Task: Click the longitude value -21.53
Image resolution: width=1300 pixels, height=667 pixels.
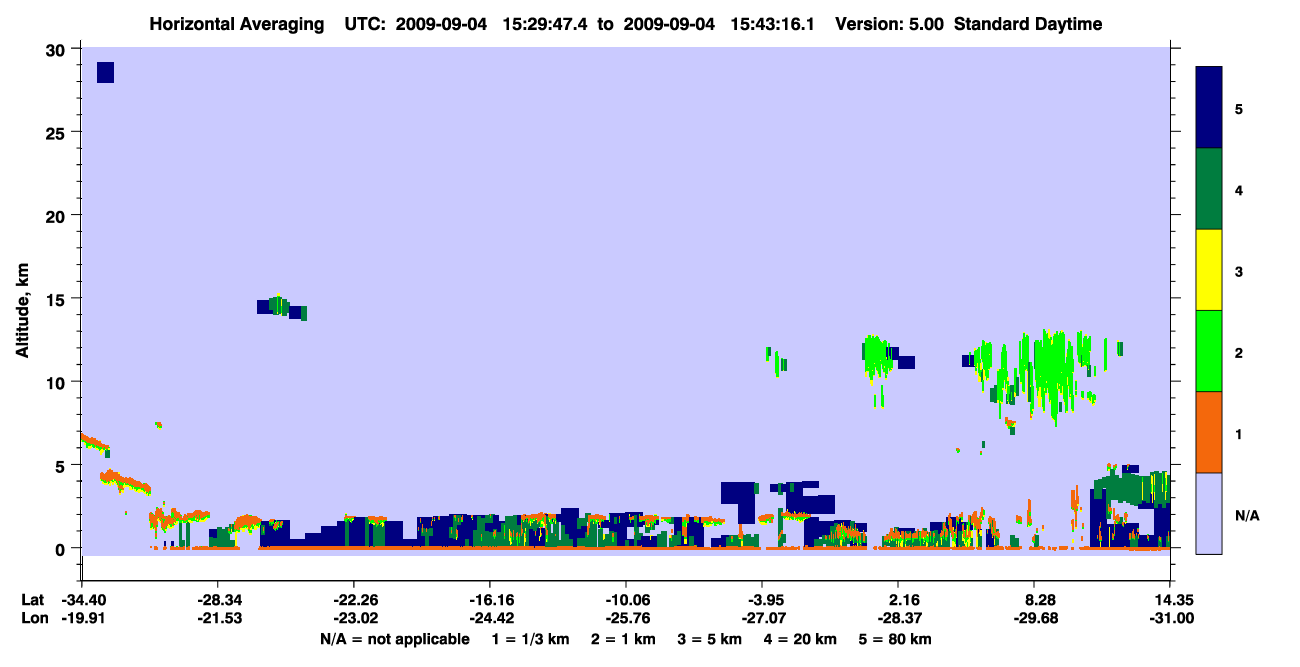Action: pyautogui.click(x=218, y=619)
